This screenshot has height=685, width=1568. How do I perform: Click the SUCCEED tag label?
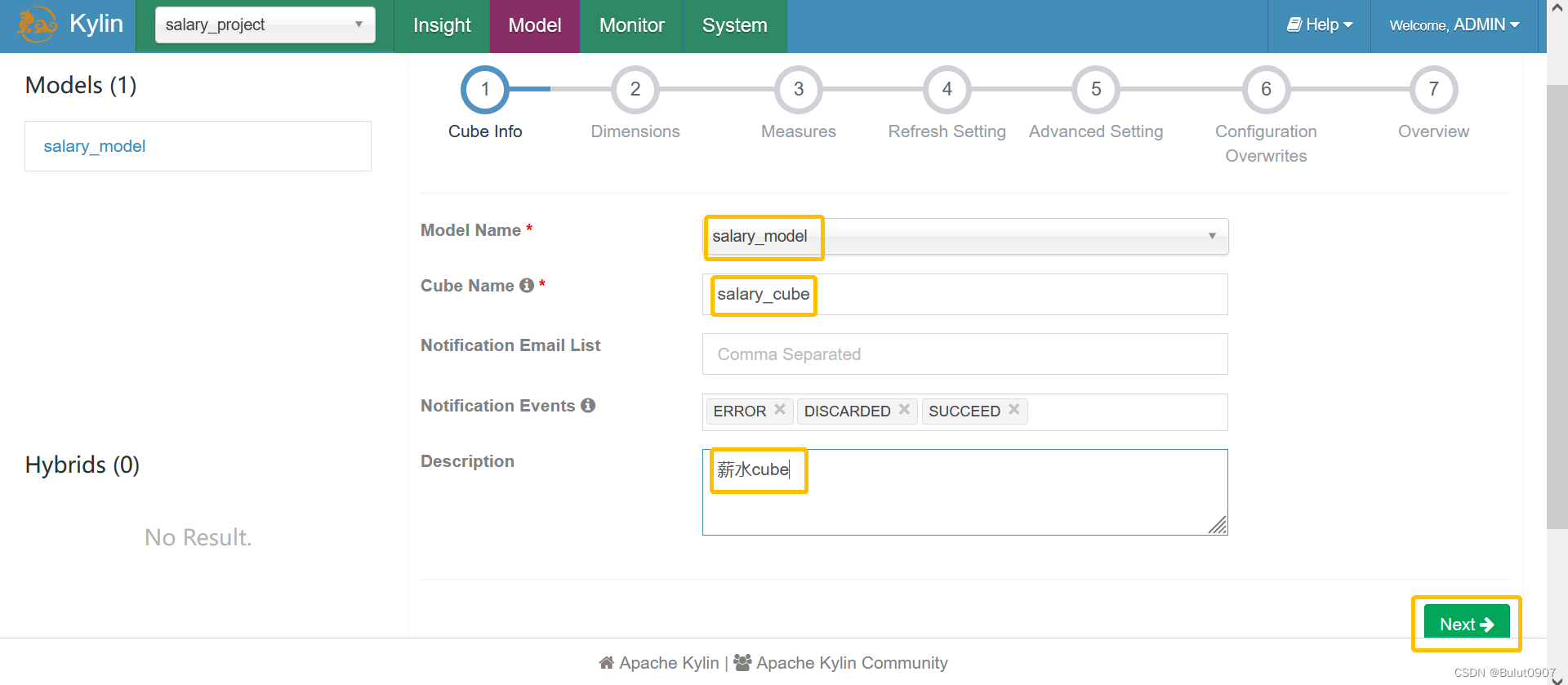964,411
